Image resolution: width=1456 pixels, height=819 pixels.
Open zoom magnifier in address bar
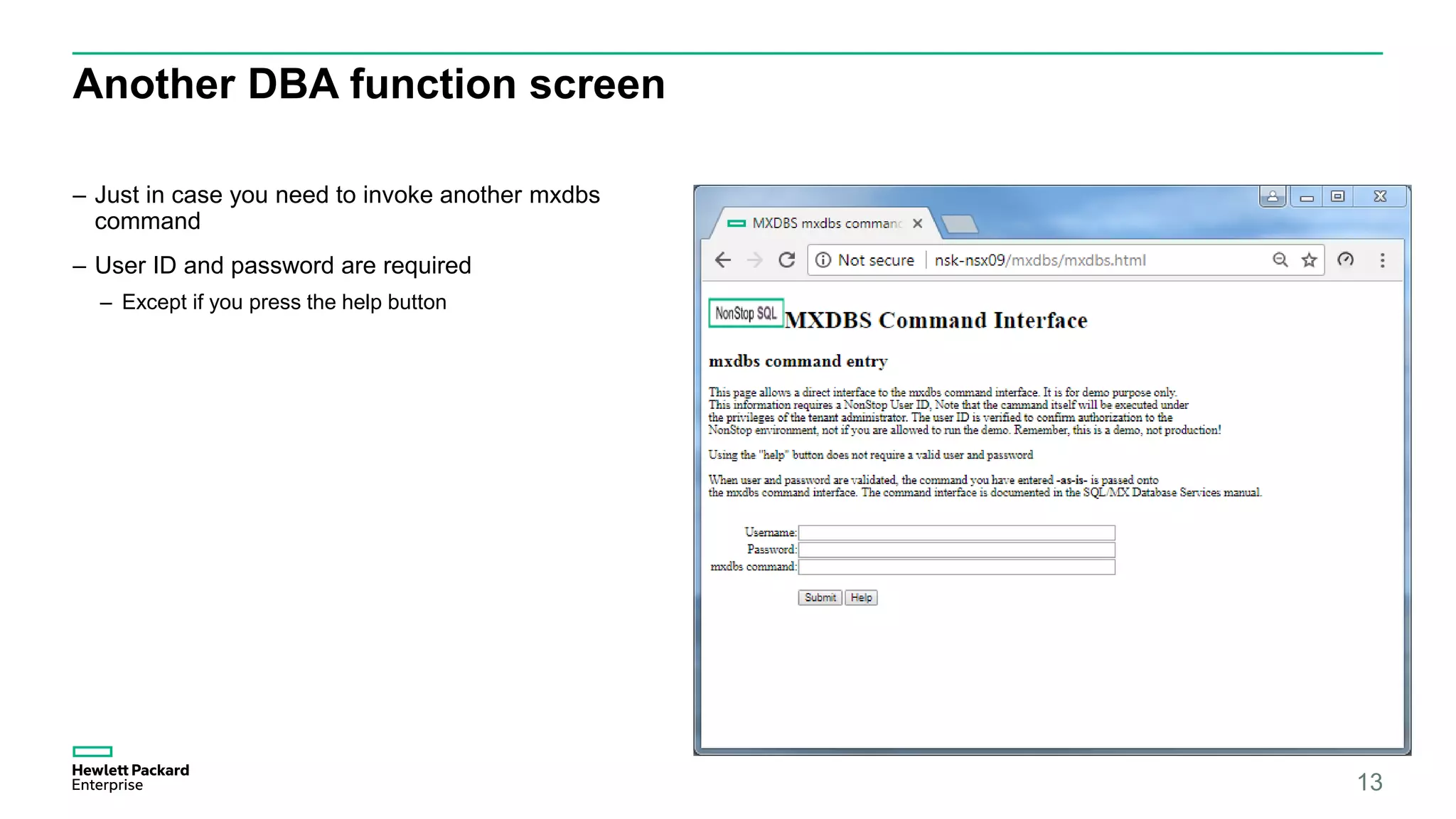1280,260
